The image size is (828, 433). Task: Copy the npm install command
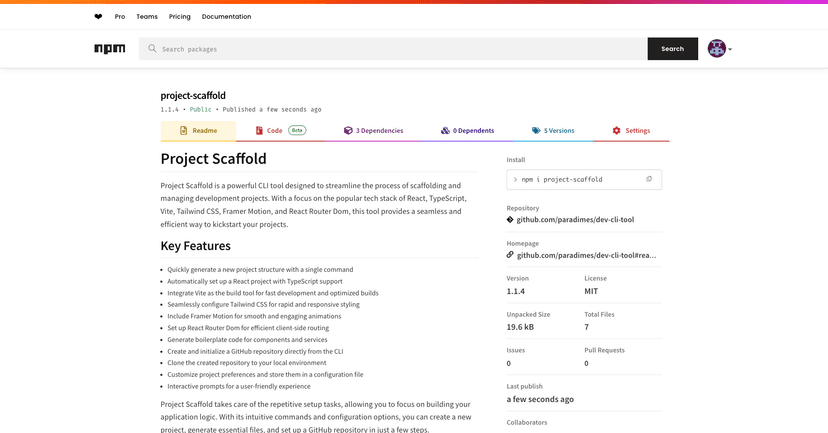(649, 179)
